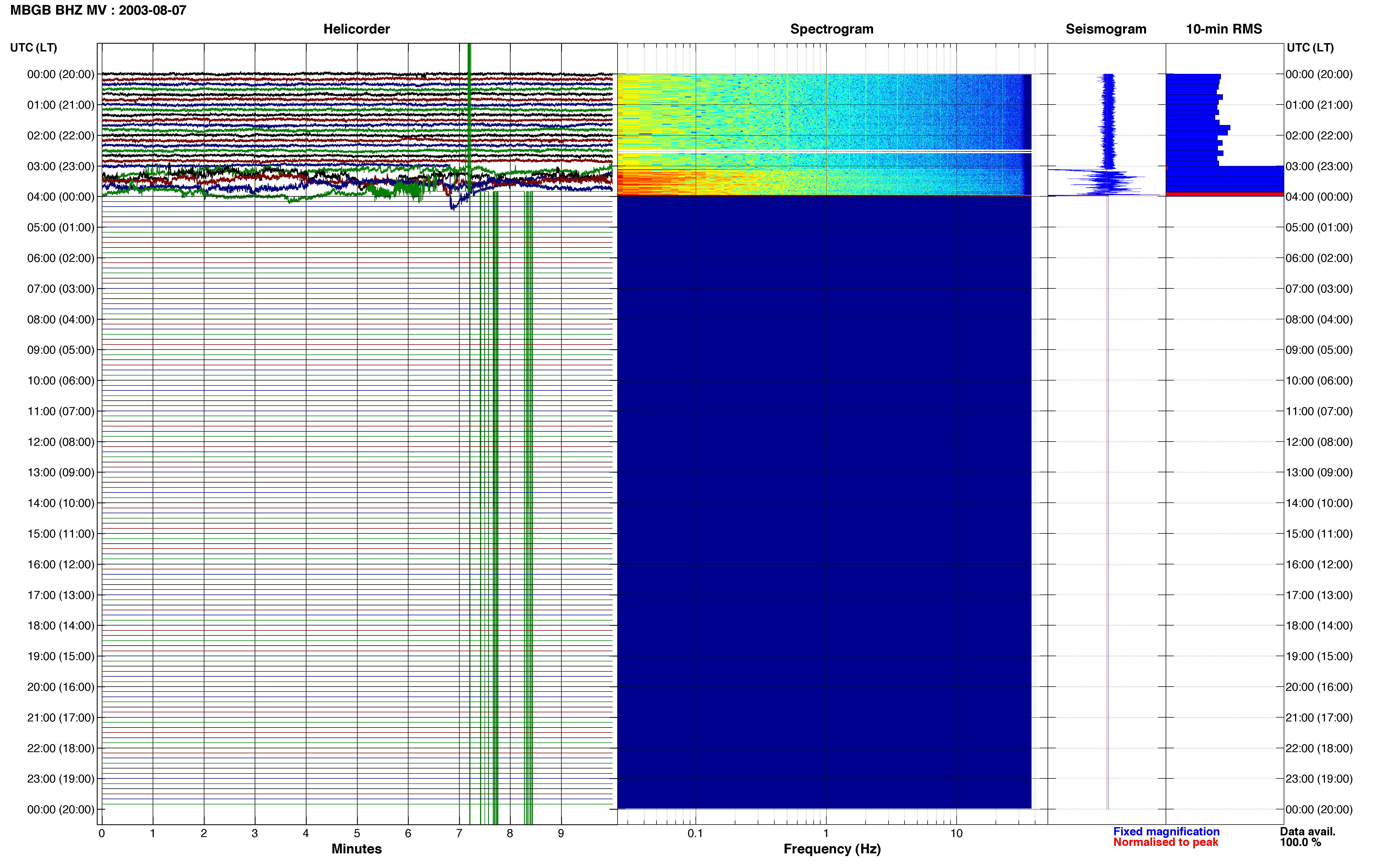This screenshot has height=868, width=1388.
Task: Click the Seismogram panel heading
Action: 1106,29
